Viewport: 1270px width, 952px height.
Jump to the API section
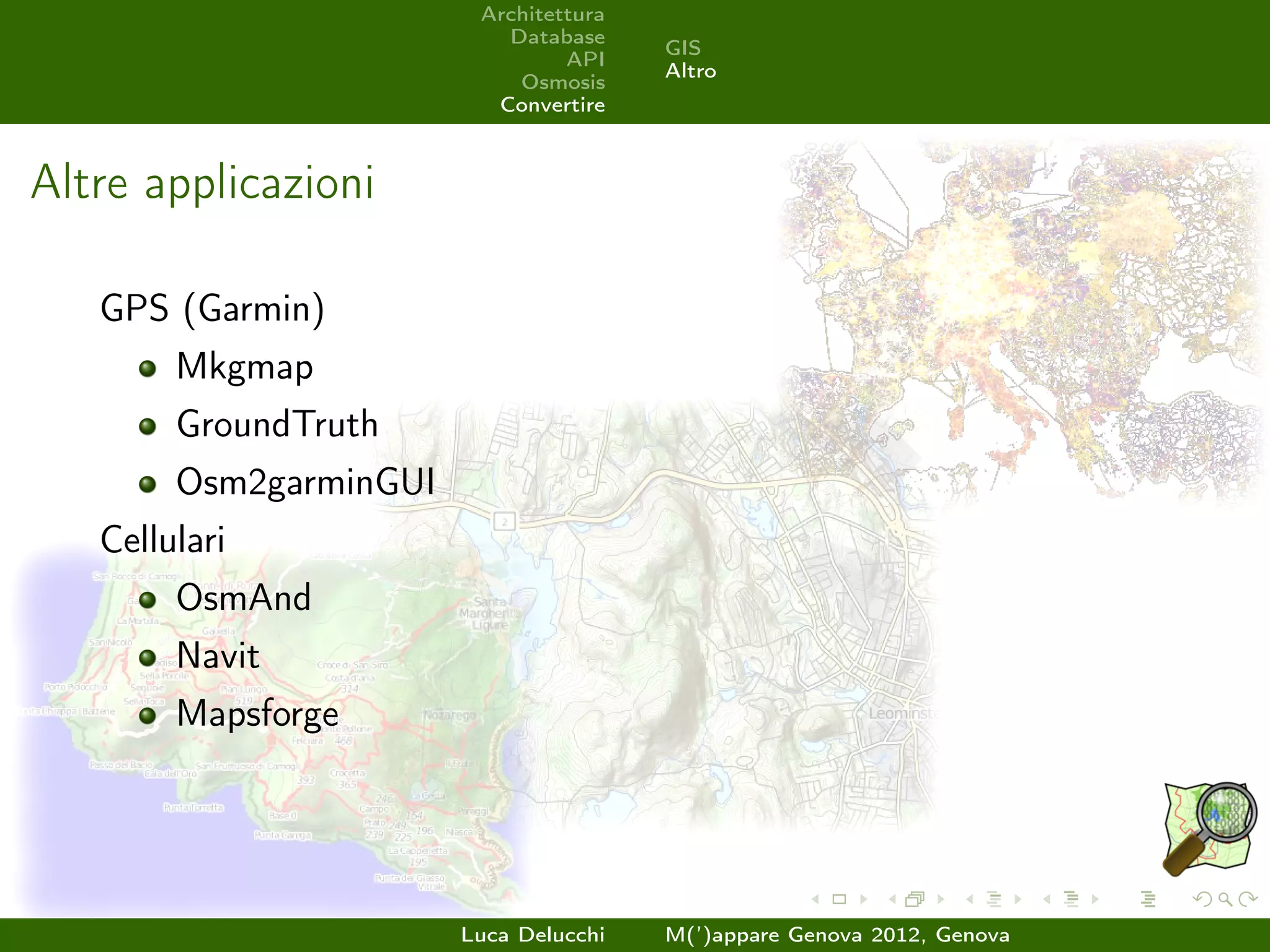click(585, 59)
